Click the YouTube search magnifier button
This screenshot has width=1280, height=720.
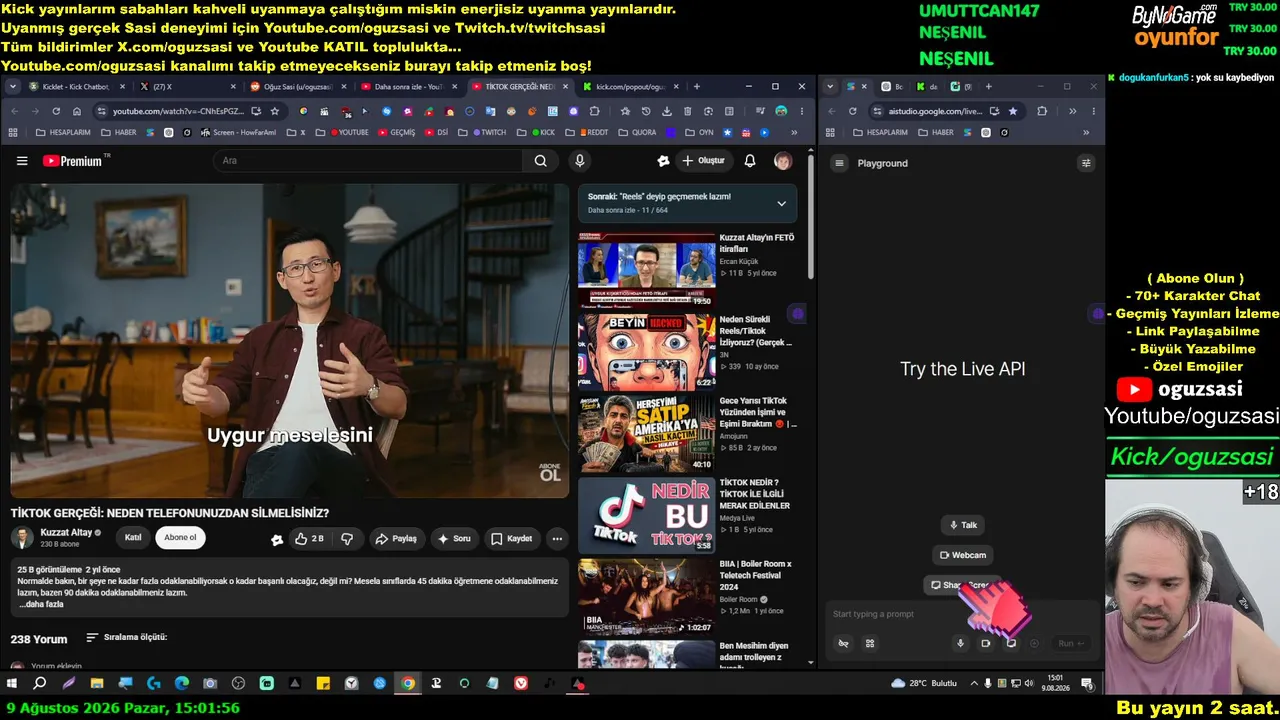pos(540,161)
